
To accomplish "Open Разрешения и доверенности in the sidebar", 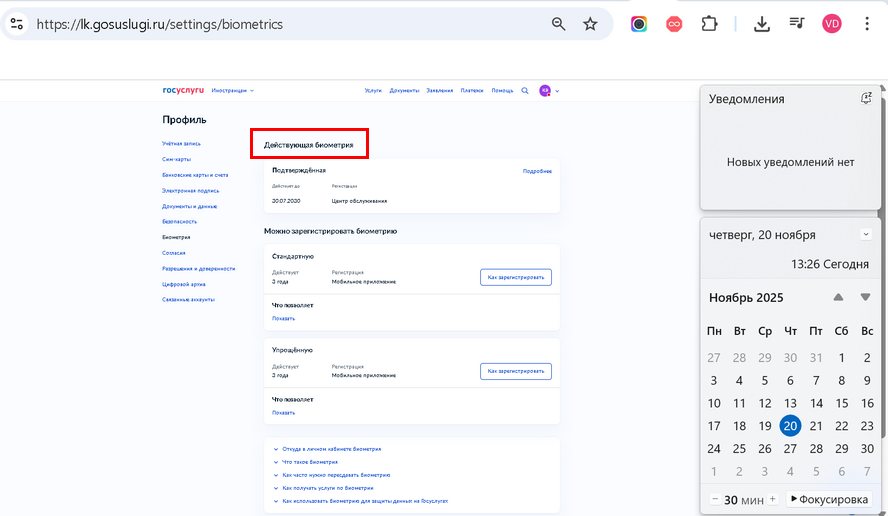I will click(x=198, y=268).
